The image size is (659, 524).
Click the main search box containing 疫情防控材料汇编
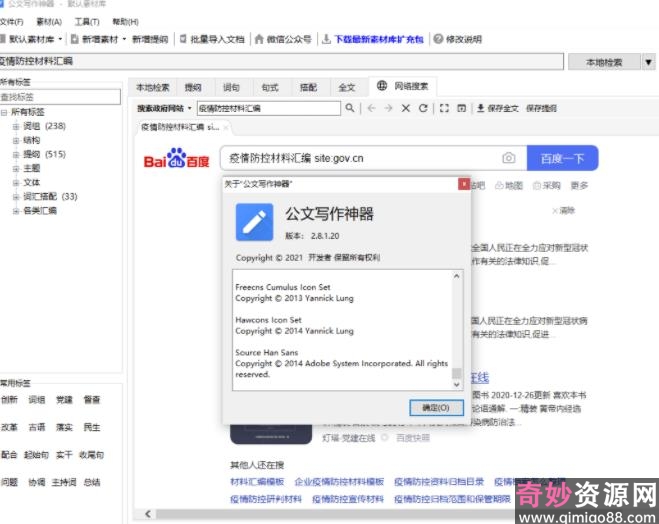tap(281, 61)
